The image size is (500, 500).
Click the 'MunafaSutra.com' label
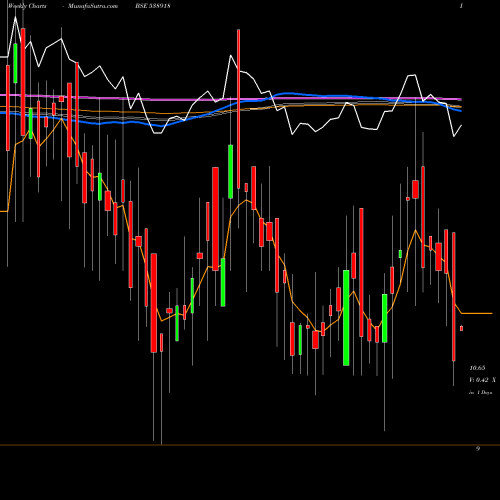pyautogui.click(x=93, y=6)
